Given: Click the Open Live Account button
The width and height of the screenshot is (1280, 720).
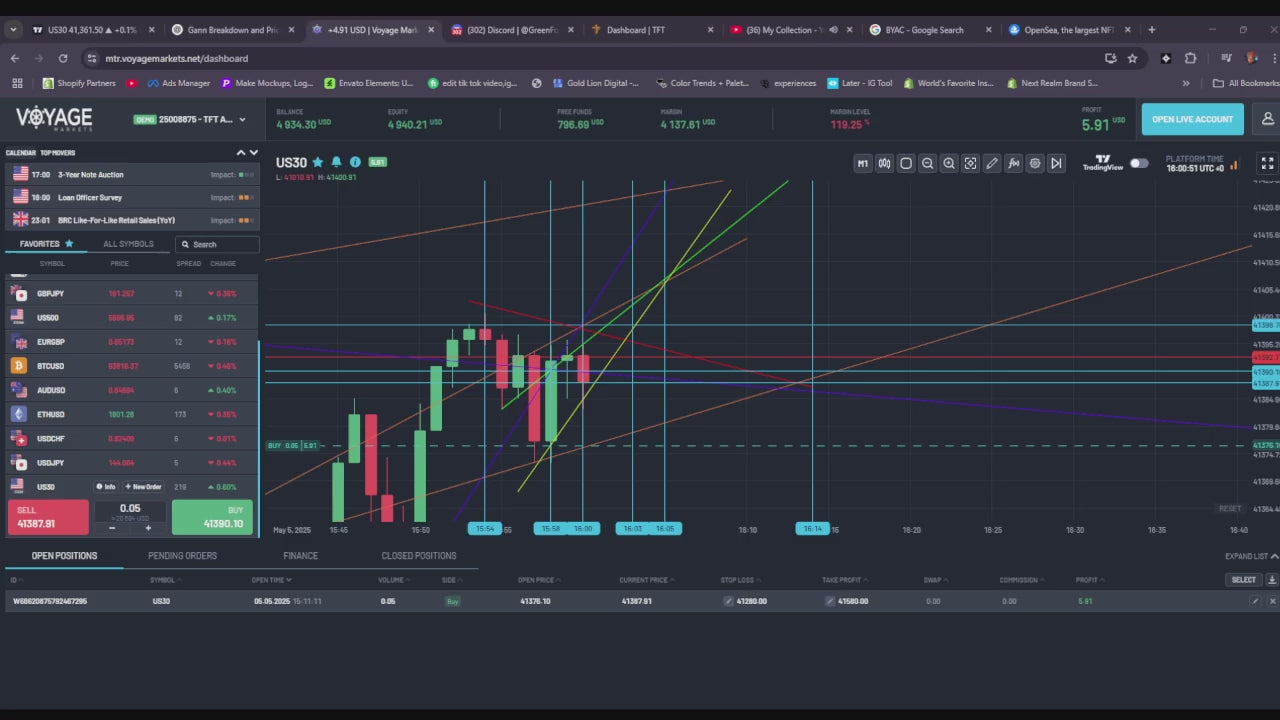Looking at the screenshot, I should click(x=1192, y=119).
